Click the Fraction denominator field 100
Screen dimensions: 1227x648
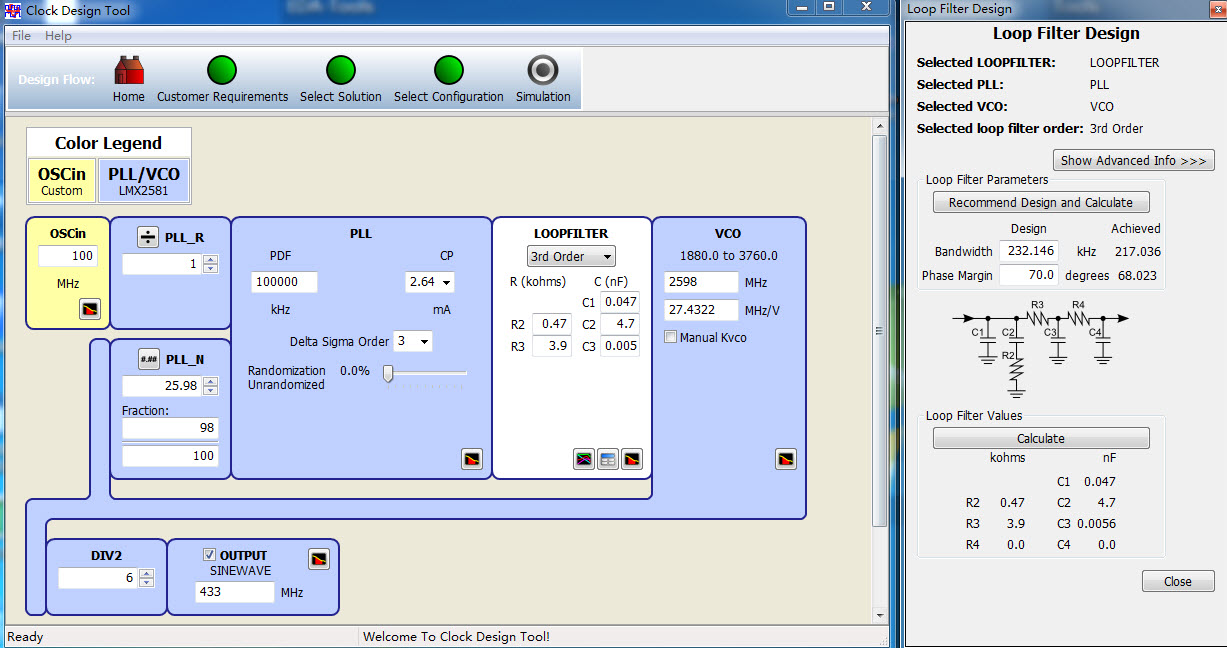[x=170, y=455]
